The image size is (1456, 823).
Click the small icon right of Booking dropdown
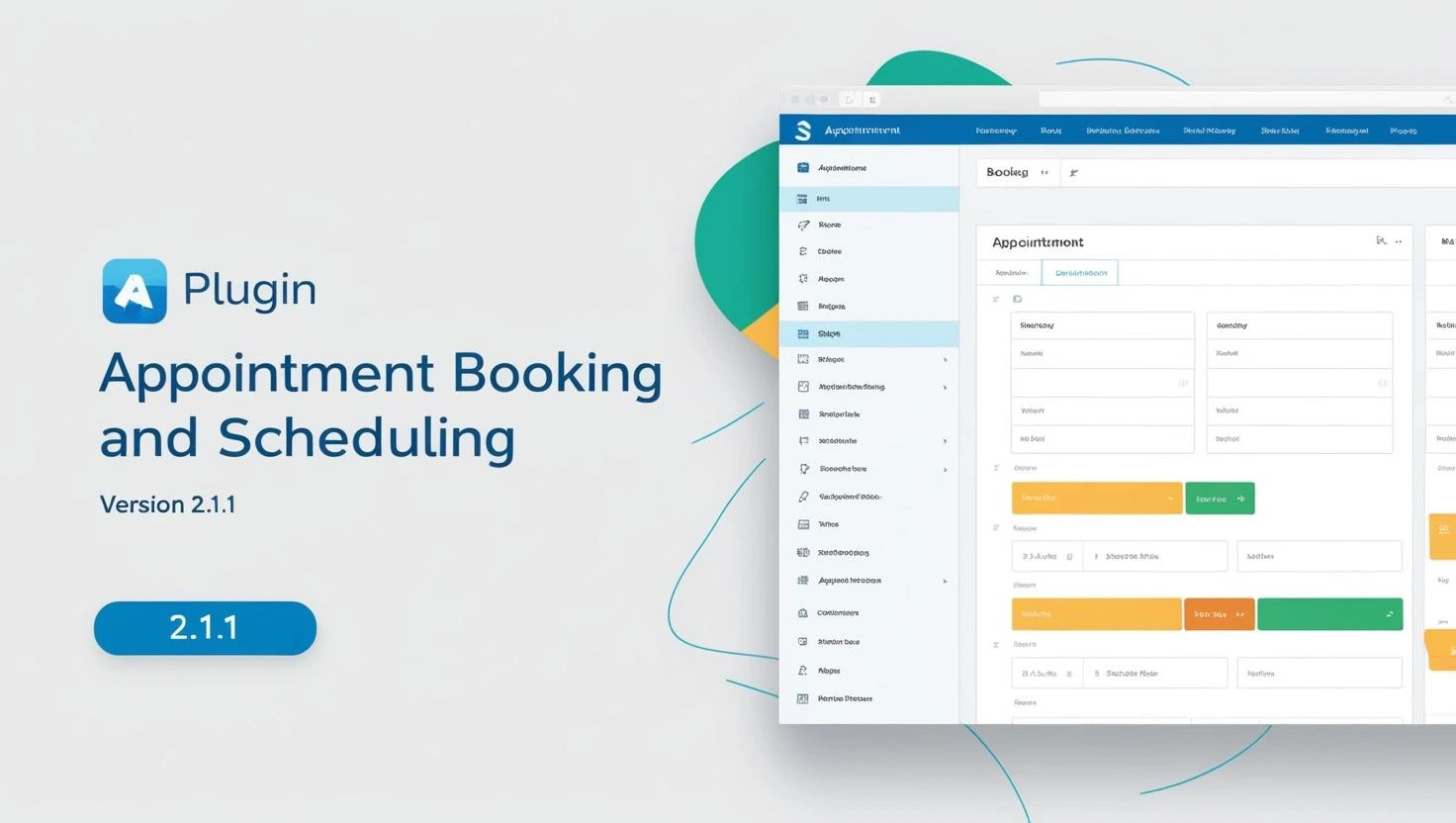1074,173
